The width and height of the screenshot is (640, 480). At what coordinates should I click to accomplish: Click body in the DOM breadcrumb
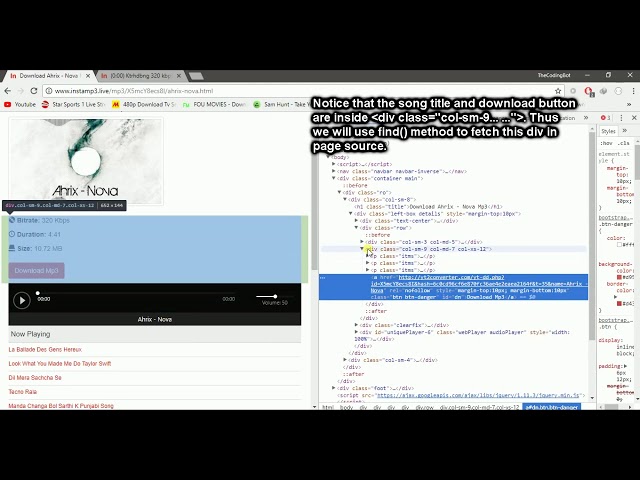(346, 407)
